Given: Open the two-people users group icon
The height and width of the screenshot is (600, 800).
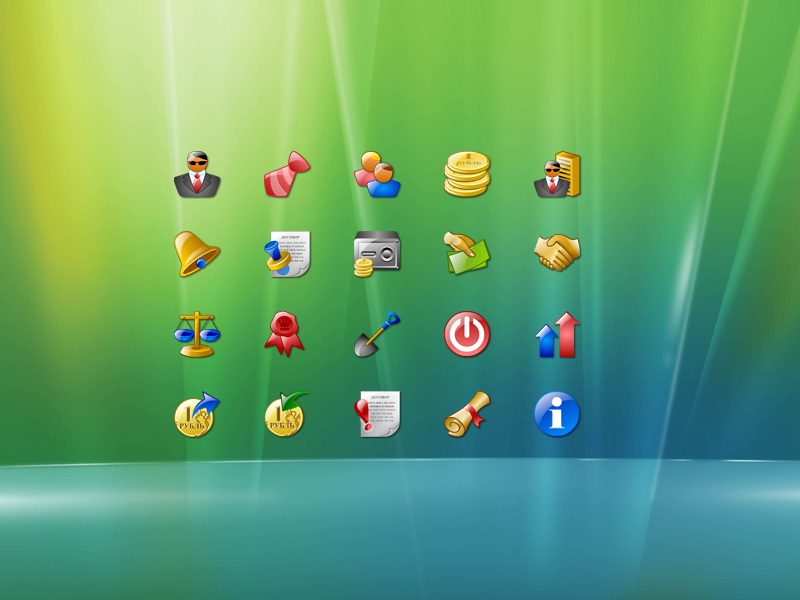Looking at the screenshot, I should pos(377,174).
